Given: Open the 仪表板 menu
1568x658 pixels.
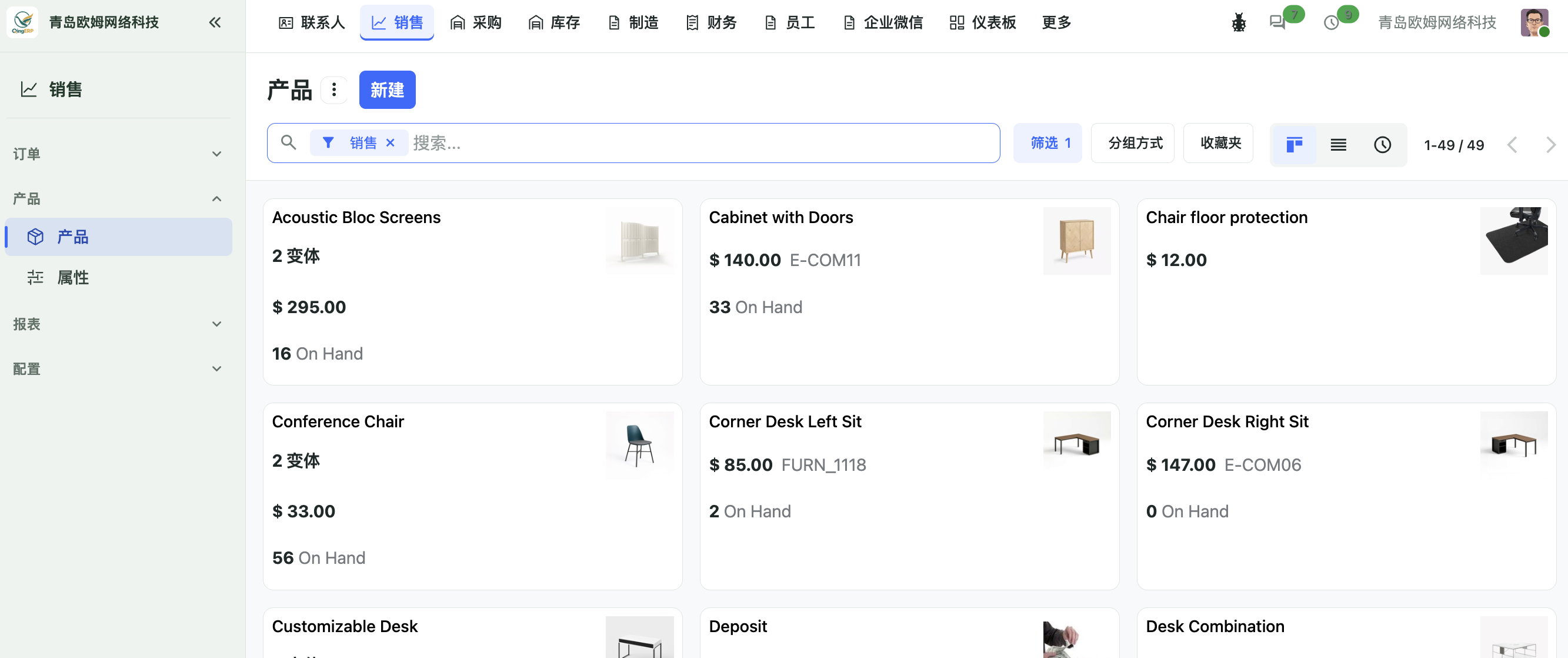Looking at the screenshot, I should pos(982,22).
